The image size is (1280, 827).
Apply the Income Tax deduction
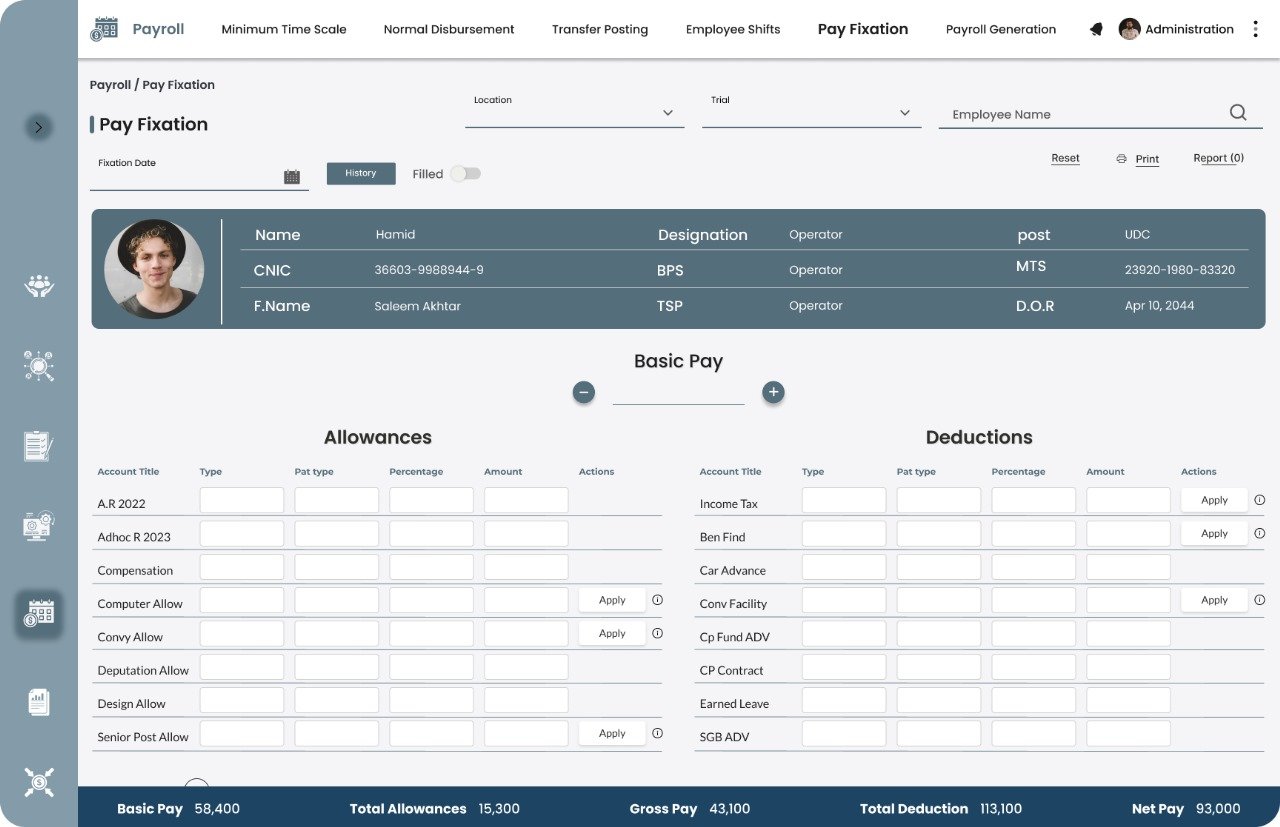(1214, 500)
